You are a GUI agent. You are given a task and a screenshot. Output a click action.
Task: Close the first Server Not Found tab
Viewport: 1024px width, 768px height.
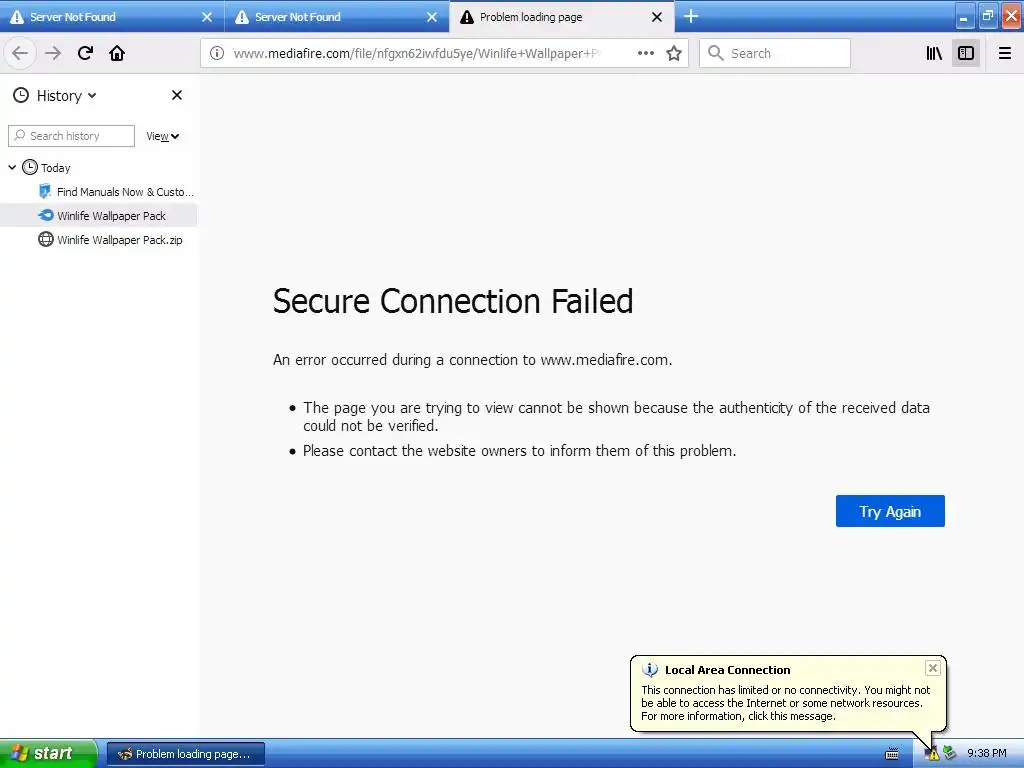click(x=207, y=17)
